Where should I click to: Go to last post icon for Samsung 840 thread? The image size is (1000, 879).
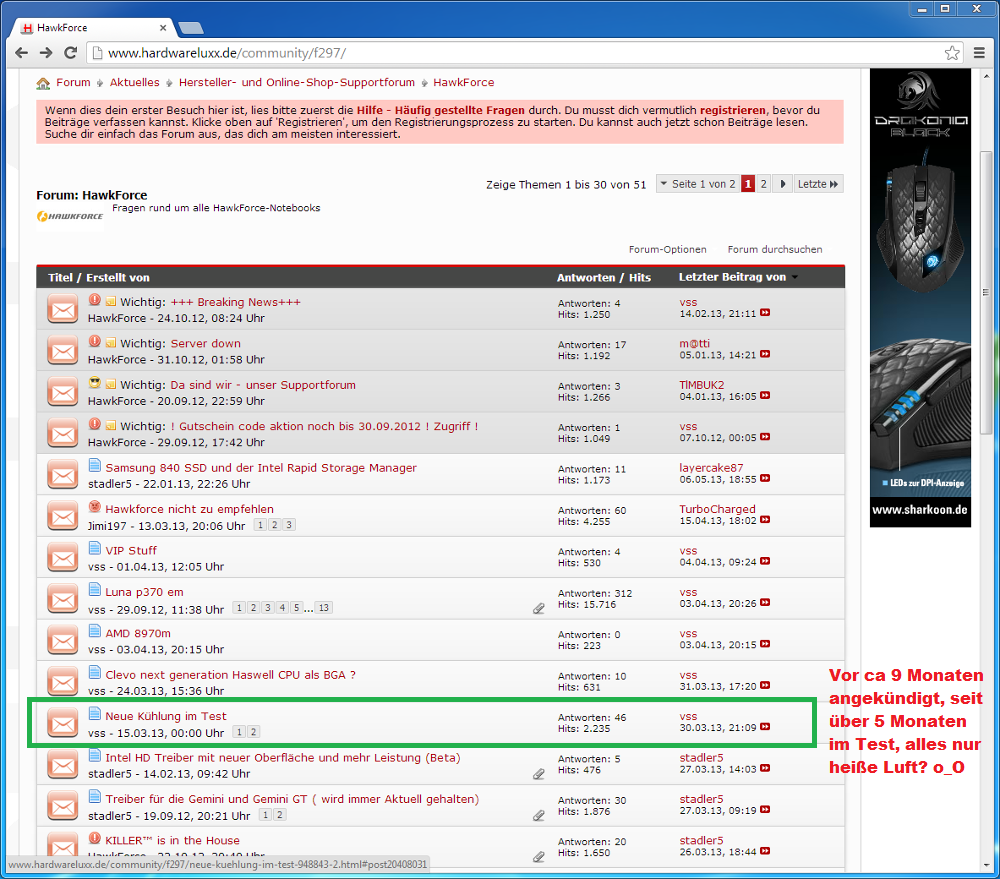[x=765, y=478]
